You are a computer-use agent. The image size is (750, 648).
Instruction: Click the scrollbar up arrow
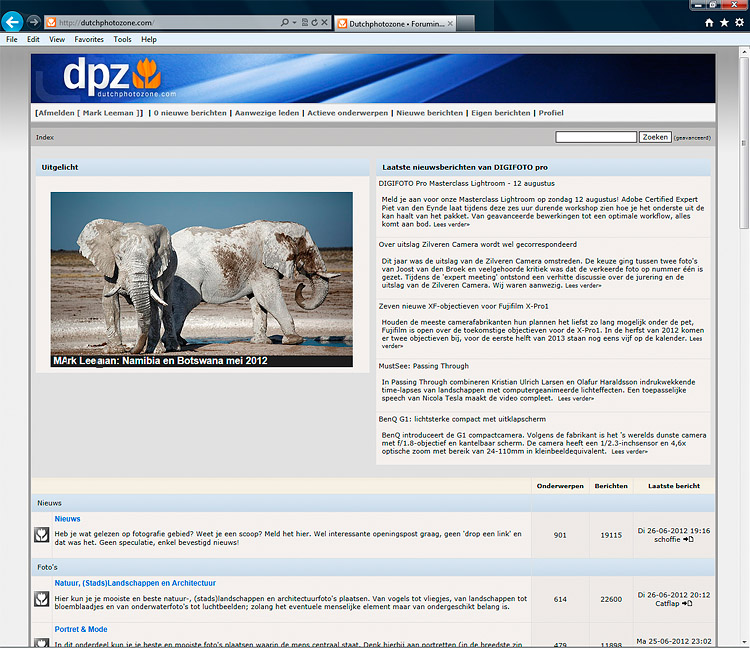point(744,51)
